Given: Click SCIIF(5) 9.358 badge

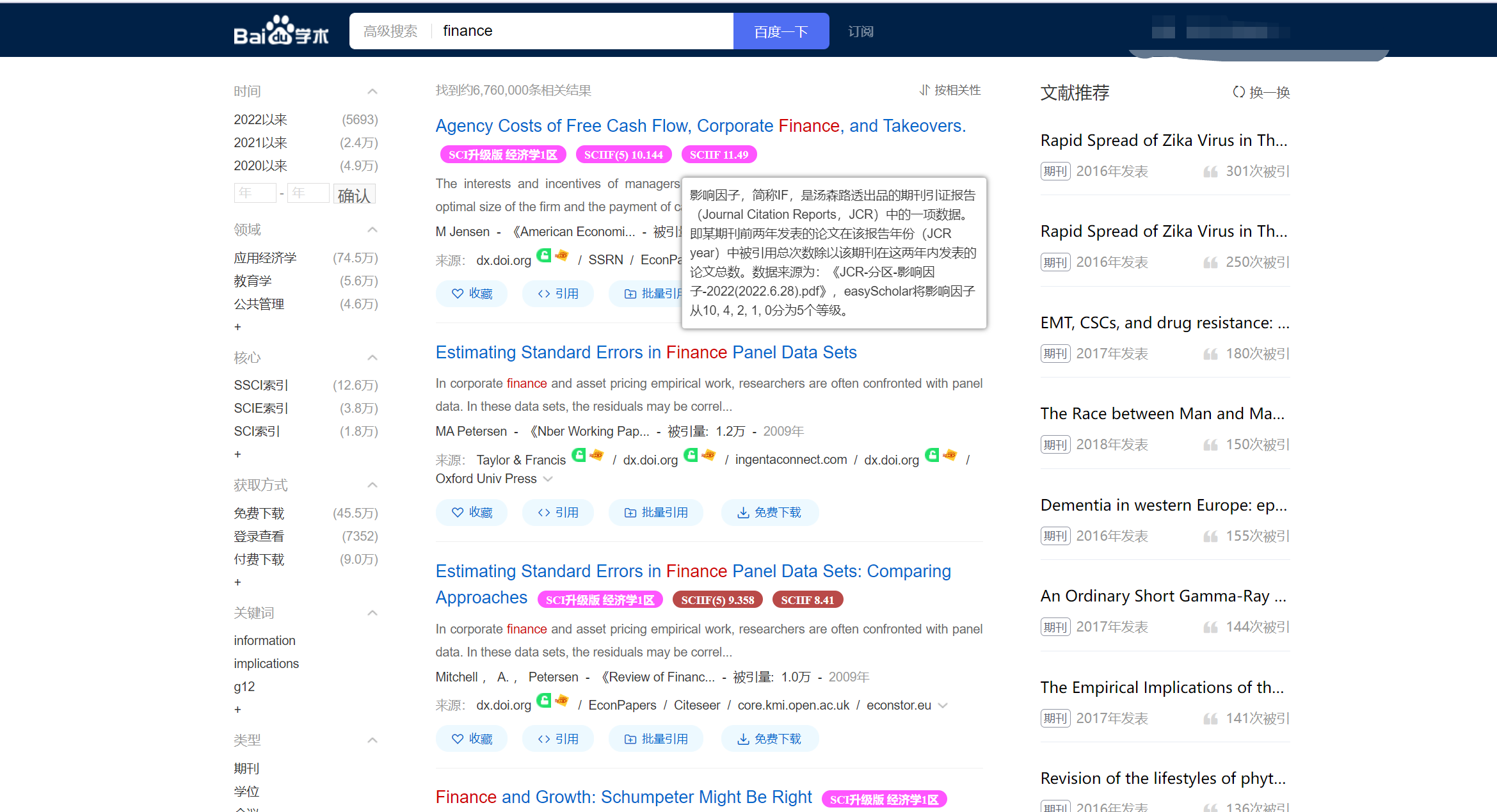Looking at the screenshot, I should click(717, 600).
